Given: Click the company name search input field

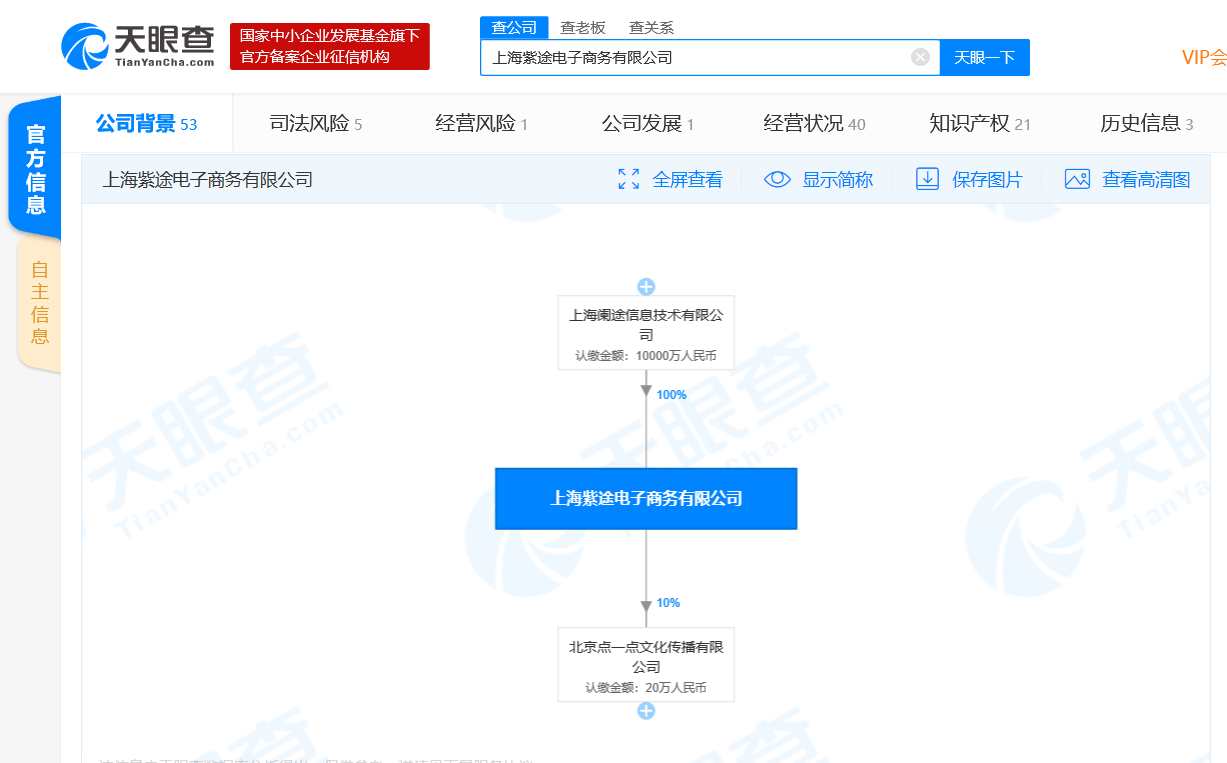Looking at the screenshot, I should click(x=695, y=57).
